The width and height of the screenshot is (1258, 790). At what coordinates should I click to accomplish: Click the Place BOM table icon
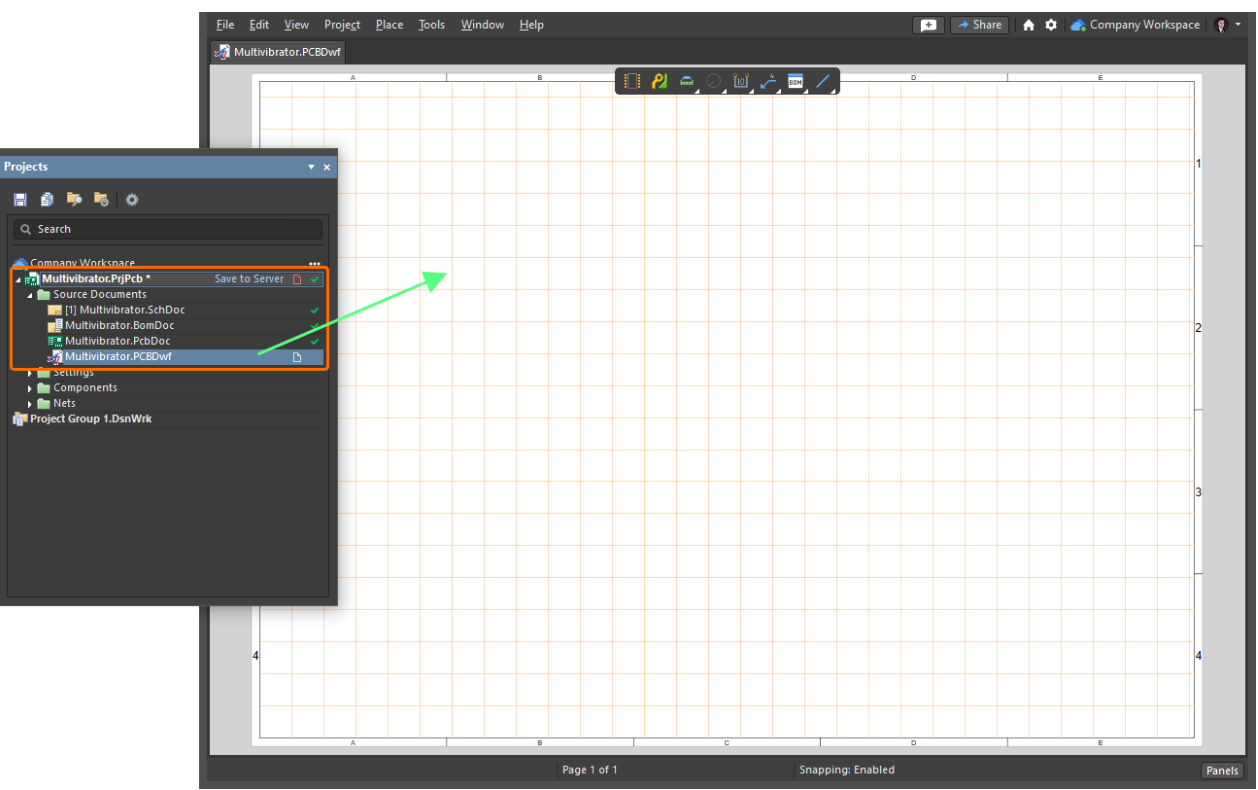point(795,82)
